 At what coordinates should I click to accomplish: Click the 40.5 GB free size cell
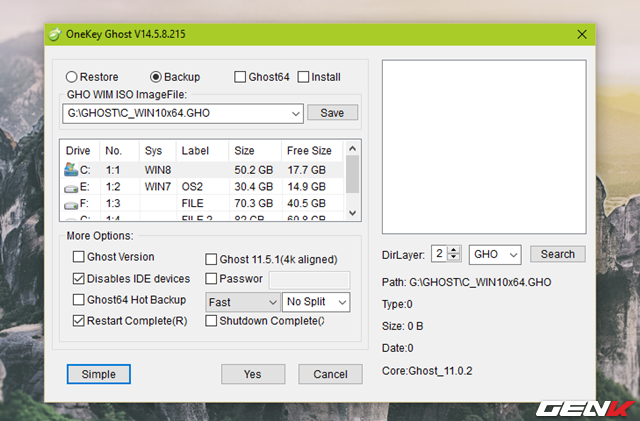pos(307,203)
